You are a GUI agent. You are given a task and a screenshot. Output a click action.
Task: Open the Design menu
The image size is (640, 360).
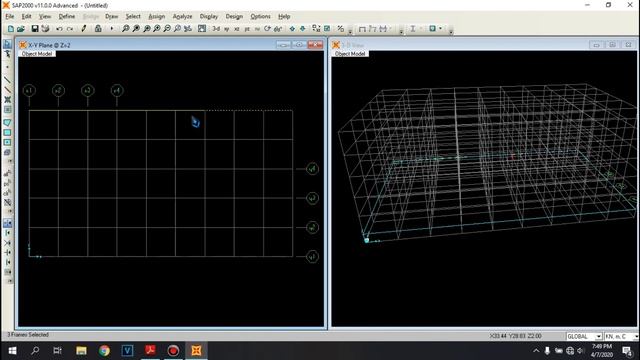click(x=234, y=17)
